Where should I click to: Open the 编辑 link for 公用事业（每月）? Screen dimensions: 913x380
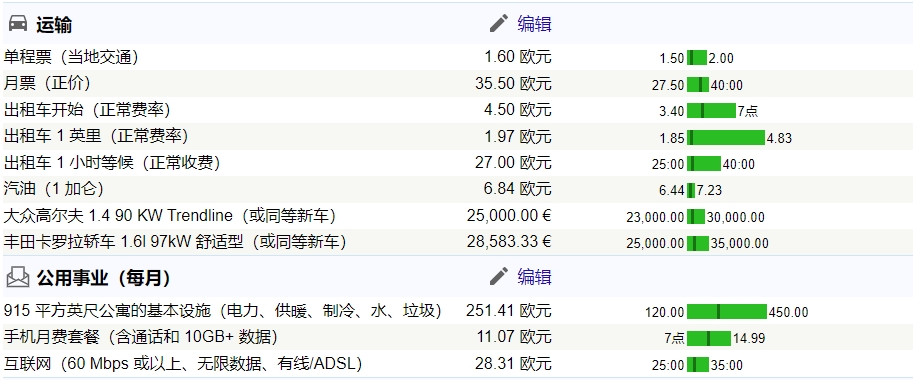(x=534, y=276)
